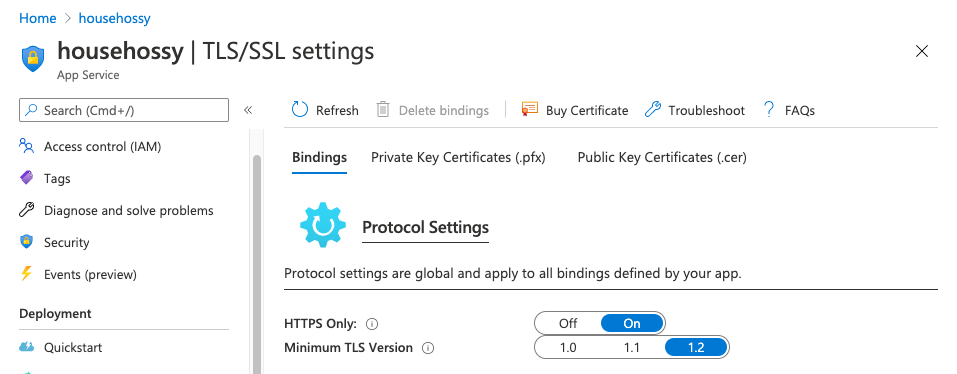Image resolution: width=957 pixels, height=374 pixels.
Task: Set HTTPS Only to On
Action: (x=632, y=323)
